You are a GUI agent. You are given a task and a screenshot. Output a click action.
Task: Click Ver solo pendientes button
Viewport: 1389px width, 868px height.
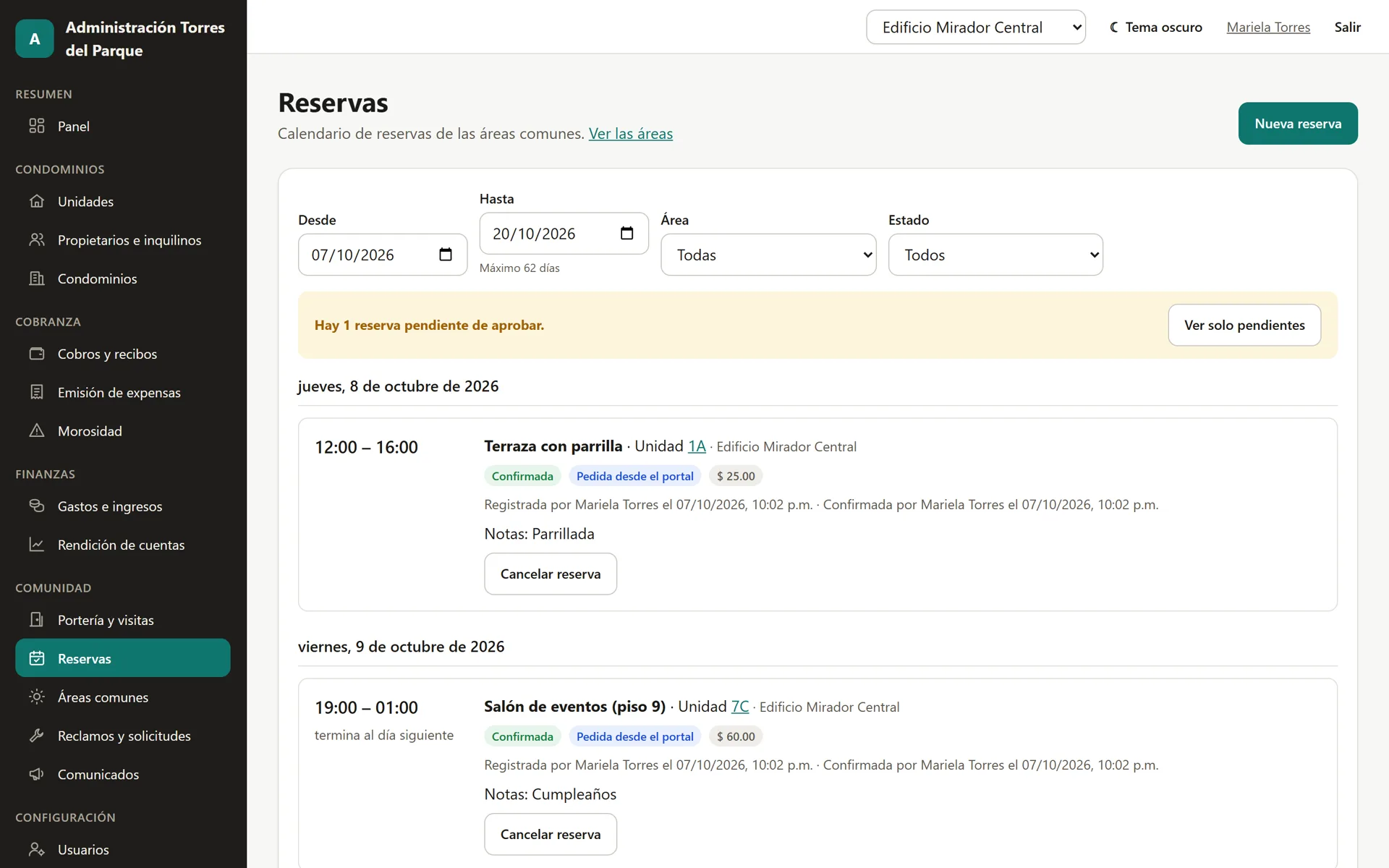1244,325
